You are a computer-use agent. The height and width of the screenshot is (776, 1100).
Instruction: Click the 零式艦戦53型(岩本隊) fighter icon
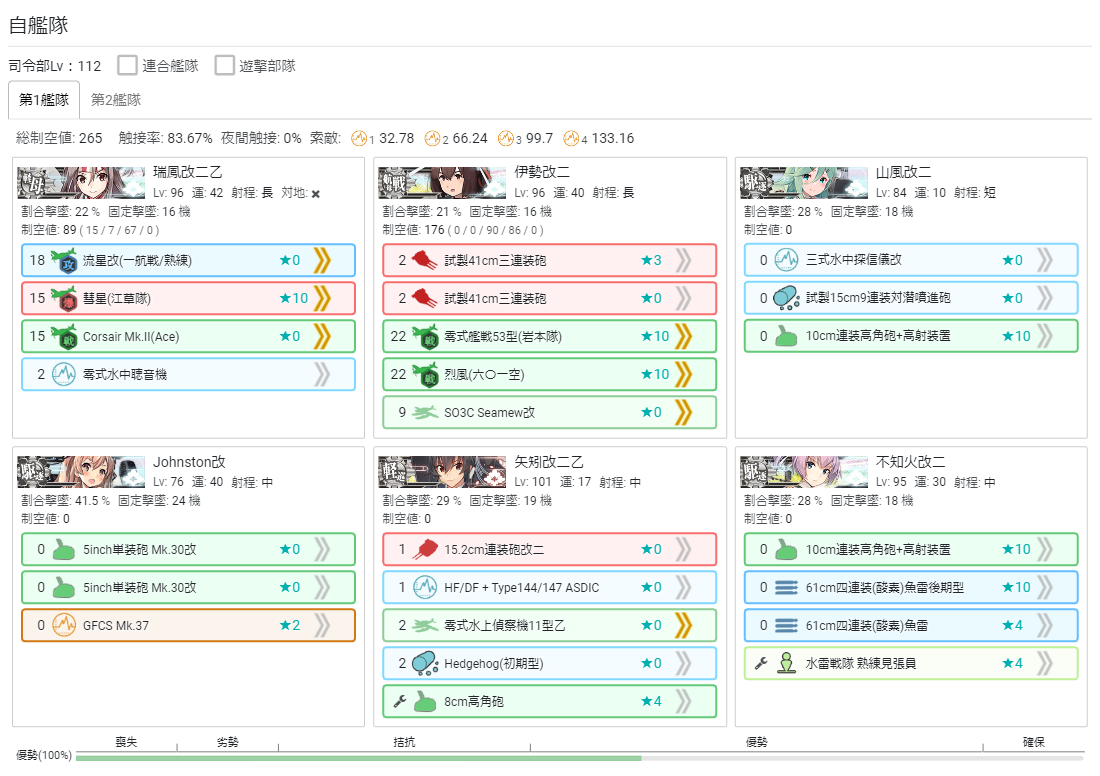tap(425, 336)
